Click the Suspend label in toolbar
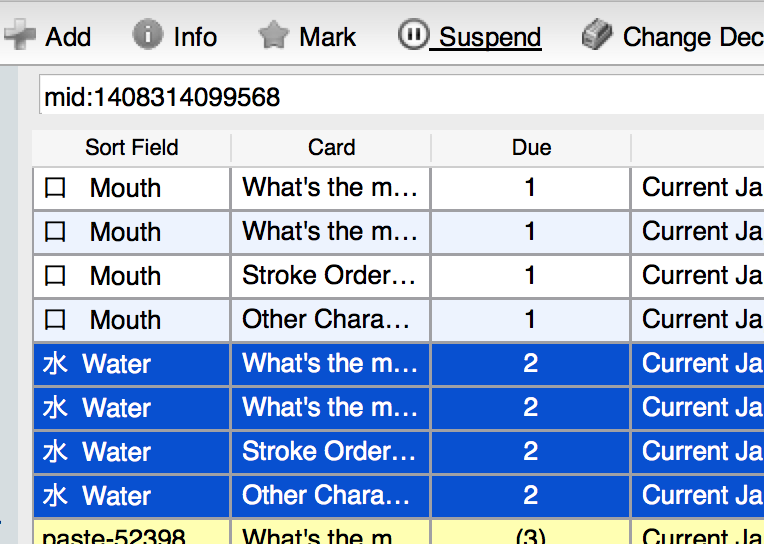764x544 pixels. (490, 38)
